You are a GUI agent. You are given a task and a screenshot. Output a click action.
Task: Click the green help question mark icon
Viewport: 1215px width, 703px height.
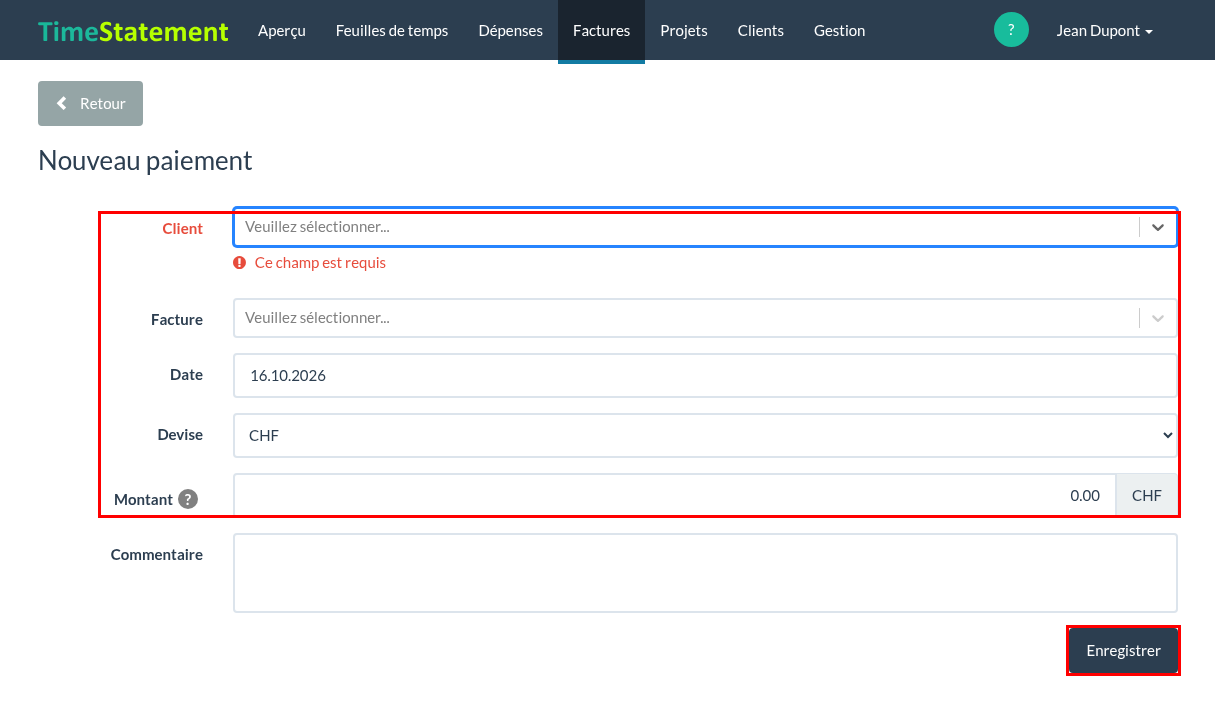(1011, 30)
